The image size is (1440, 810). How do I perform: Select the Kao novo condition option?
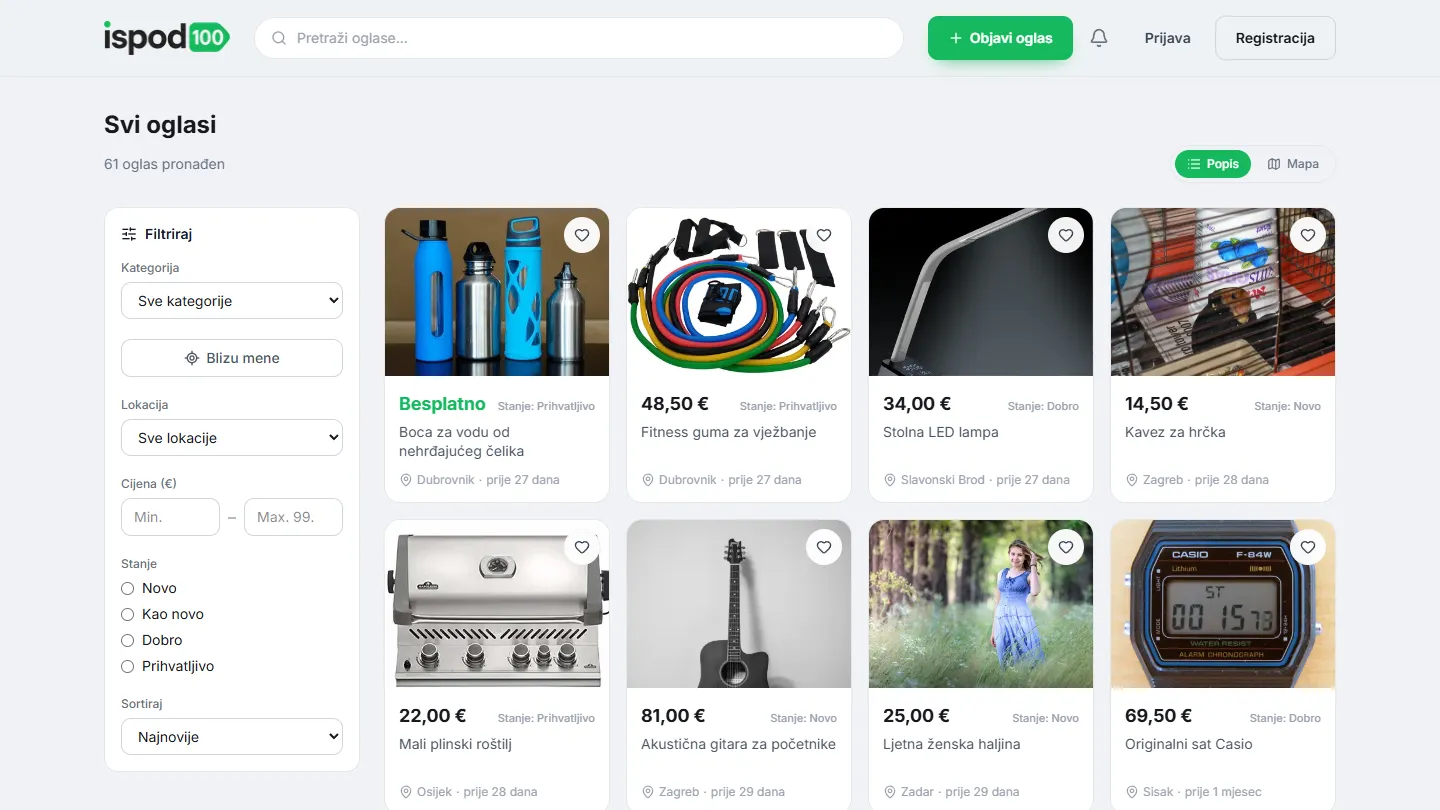pos(127,614)
